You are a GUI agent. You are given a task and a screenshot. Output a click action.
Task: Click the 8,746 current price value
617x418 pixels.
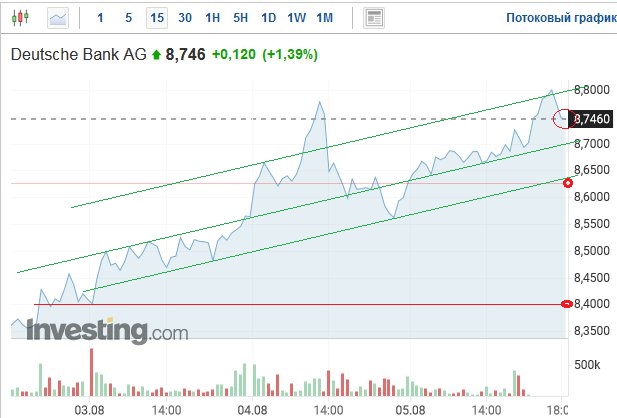[185, 54]
